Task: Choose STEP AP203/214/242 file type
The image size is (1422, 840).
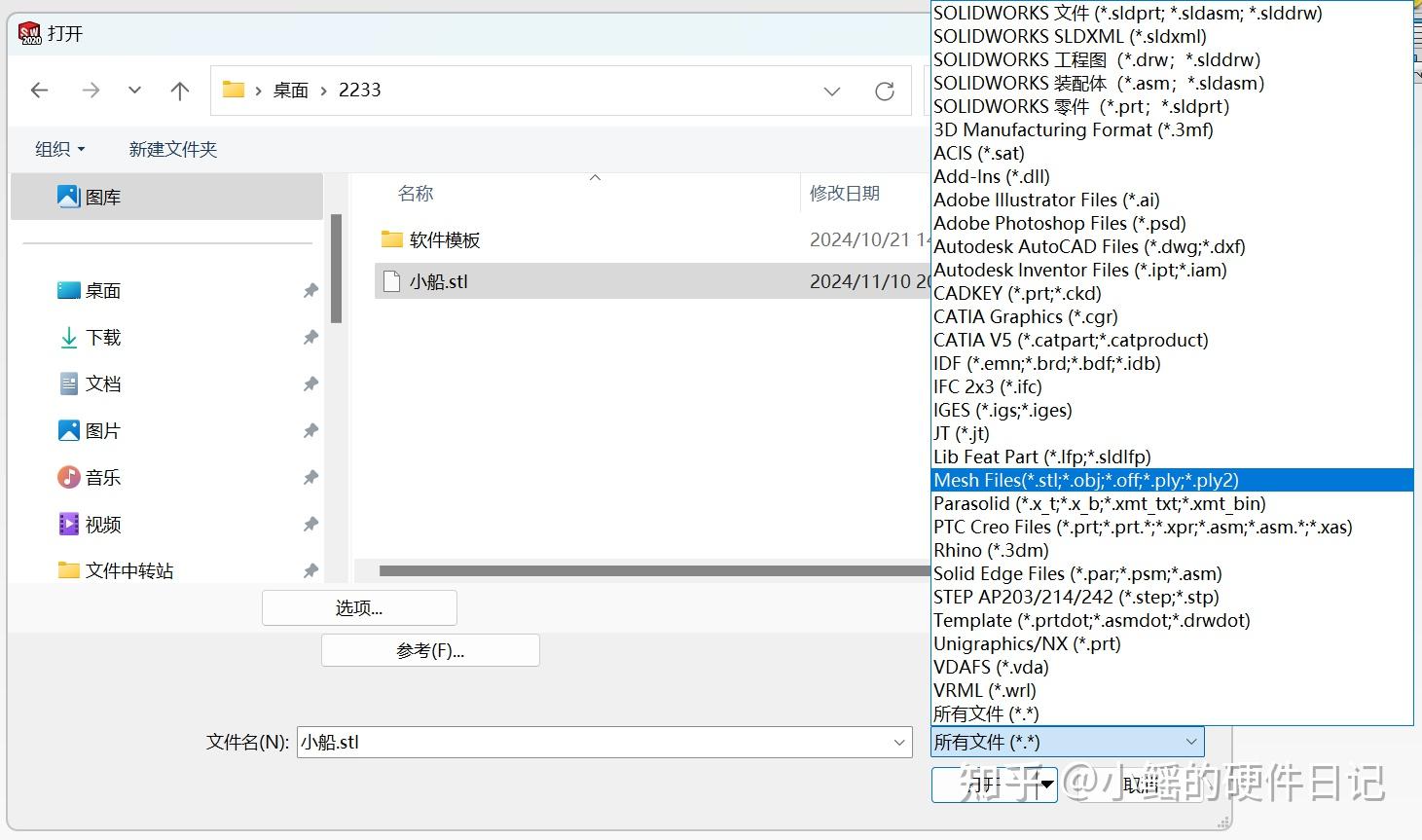Action: [x=1172, y=597]
